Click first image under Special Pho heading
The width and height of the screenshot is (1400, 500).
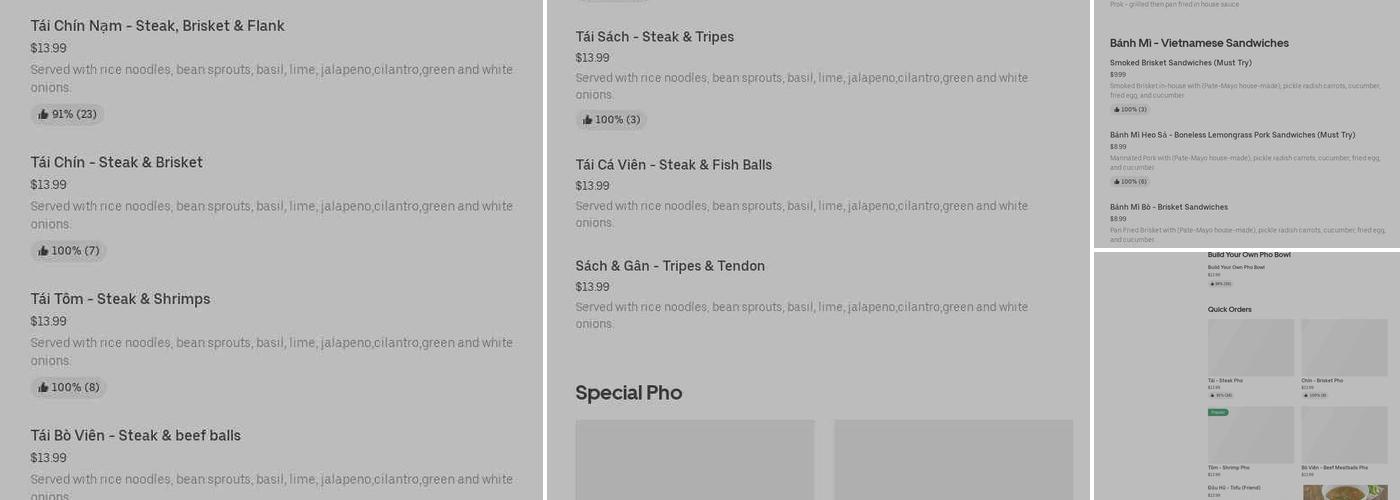695,459
